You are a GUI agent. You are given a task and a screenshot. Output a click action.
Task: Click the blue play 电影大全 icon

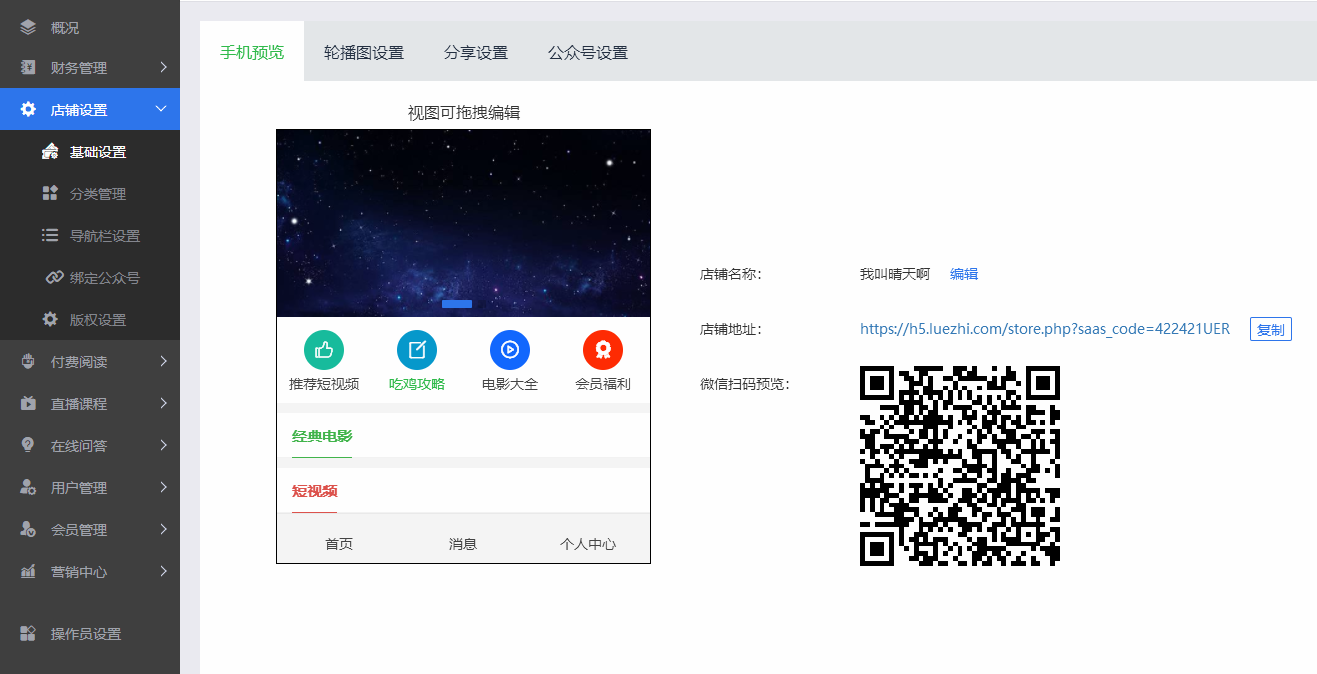[x=510, y=349]
